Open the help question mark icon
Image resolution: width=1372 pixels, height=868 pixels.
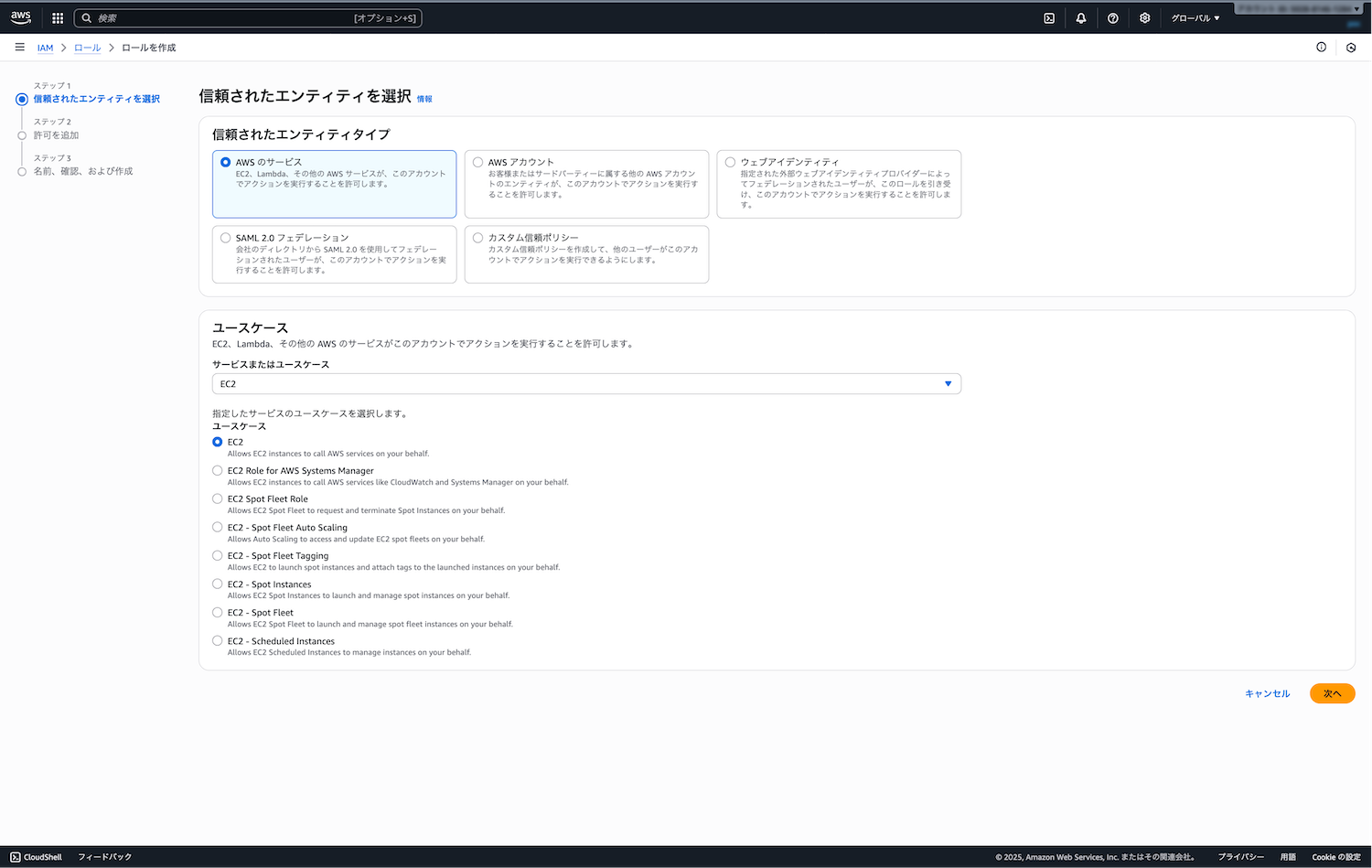pos(1113,18)
